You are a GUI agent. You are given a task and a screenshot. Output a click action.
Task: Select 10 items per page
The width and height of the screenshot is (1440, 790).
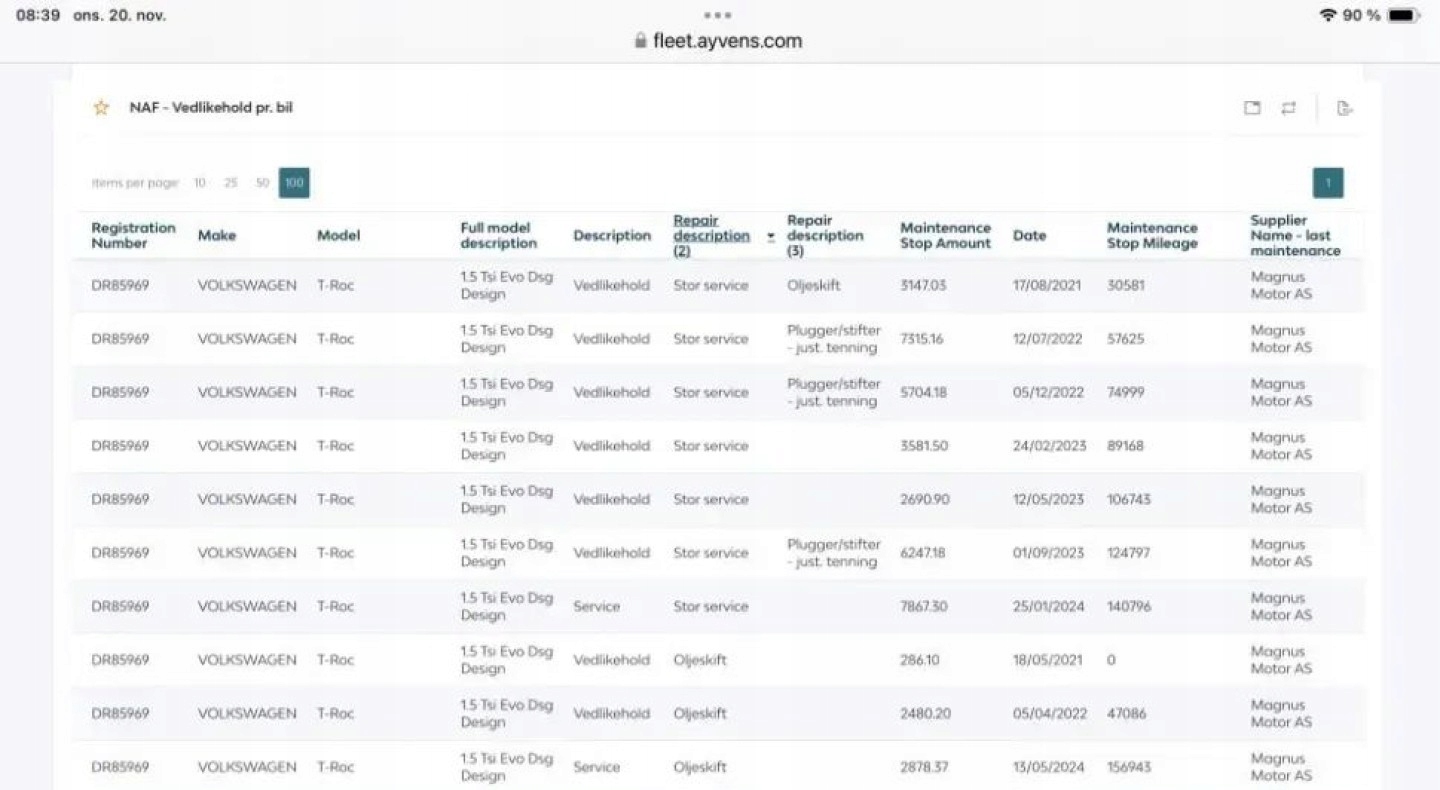(200, 183)
